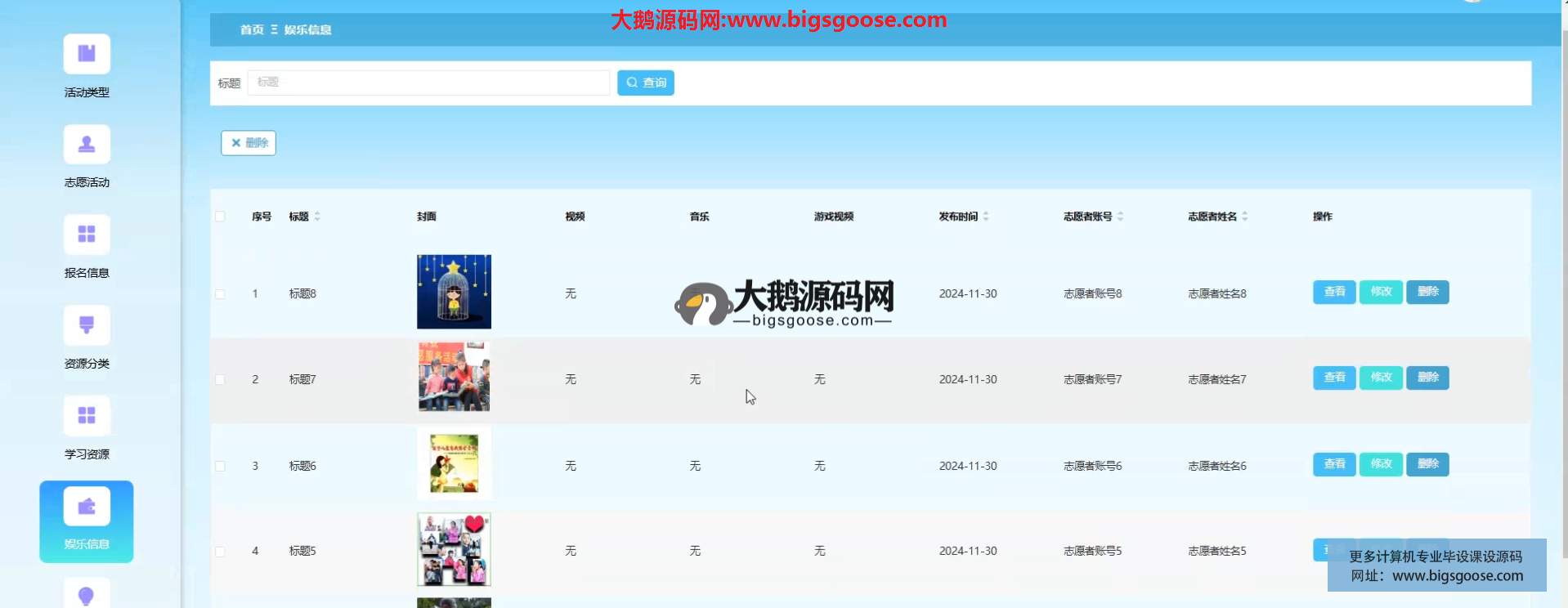Open 报名信息 sidebar icon
The height and width of the screenshot is (608, 1568).
pyautogui.click(x=87, y=235)
